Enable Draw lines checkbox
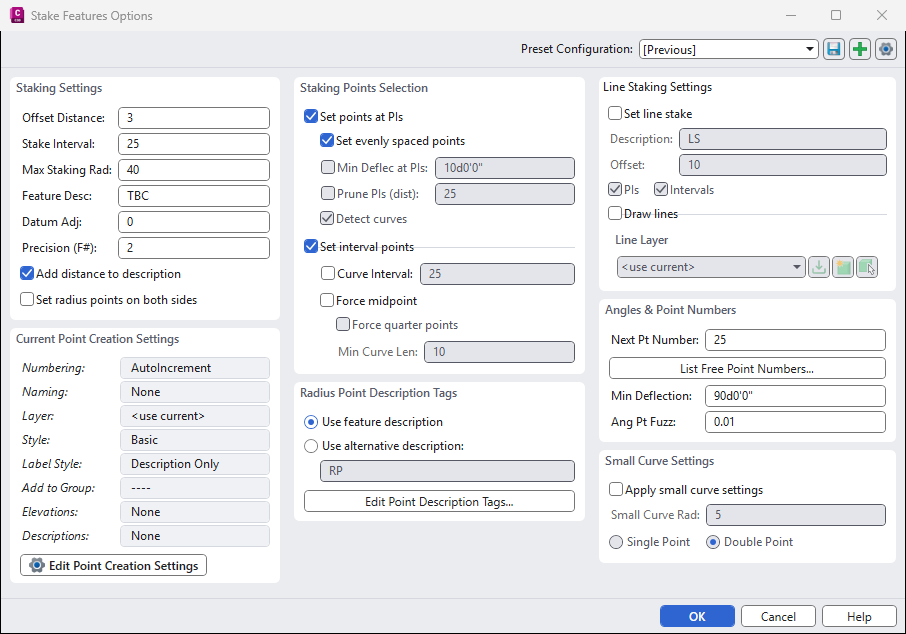This screenshot has height=634, width=906. tap(615, 213)
